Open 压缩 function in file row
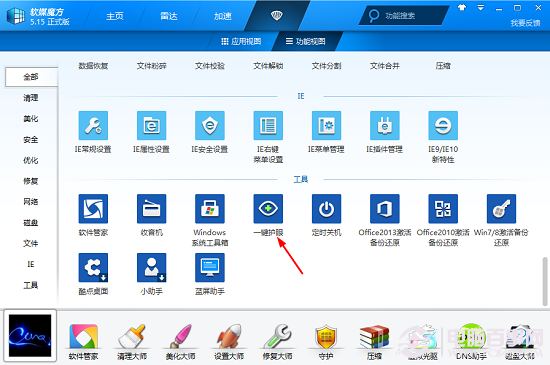Image resolution: width=550 pixels, height=365 pixels. pos(443,66)
